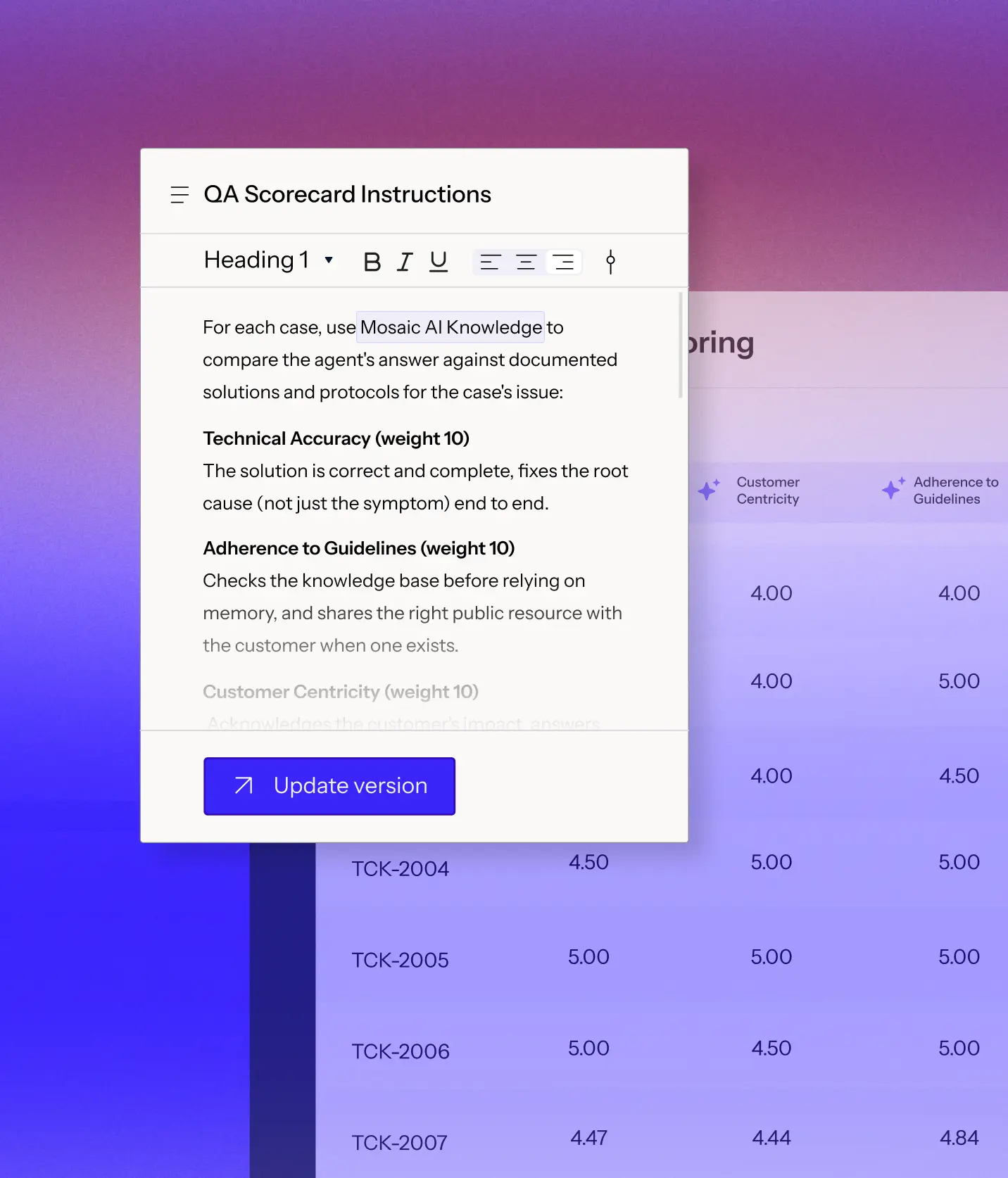Click the 4.44 score in TCK-2007 row
This screenshot has width=1008, height=1178.
[x=771, y=1138]
